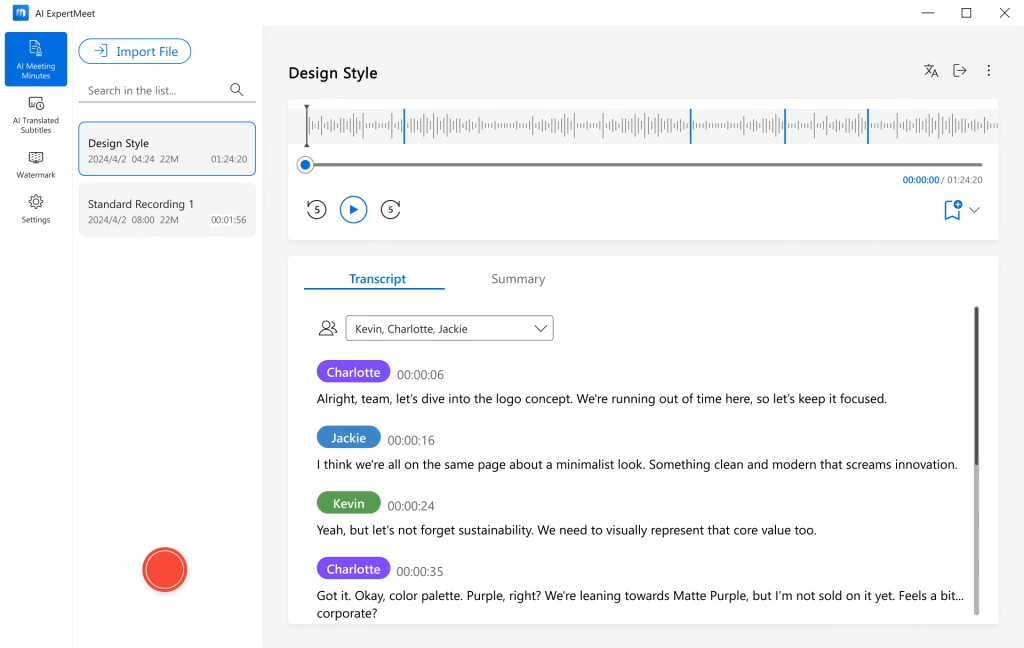Click the translate icon beside the title
This screenshot has width=1024, height=648.
click(931, 71)
